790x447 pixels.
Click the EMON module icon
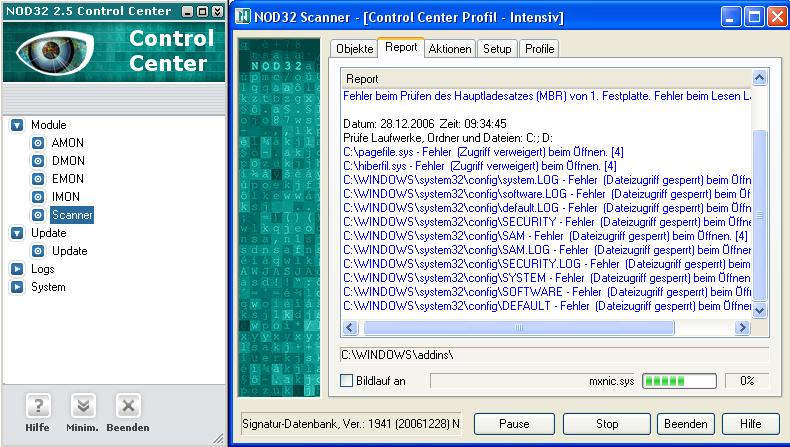(x=38, y=179)
